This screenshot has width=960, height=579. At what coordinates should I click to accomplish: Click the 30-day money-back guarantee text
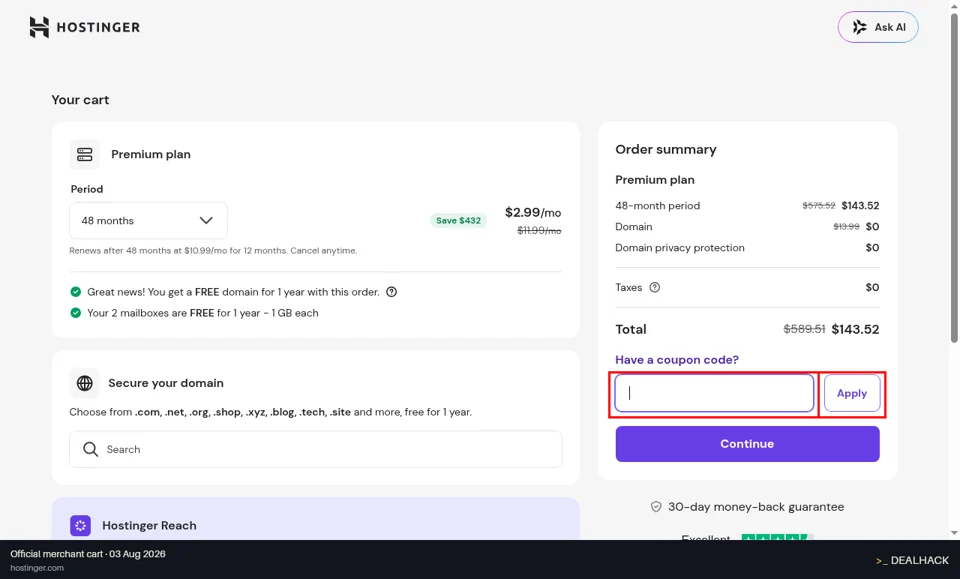[756, 507]
